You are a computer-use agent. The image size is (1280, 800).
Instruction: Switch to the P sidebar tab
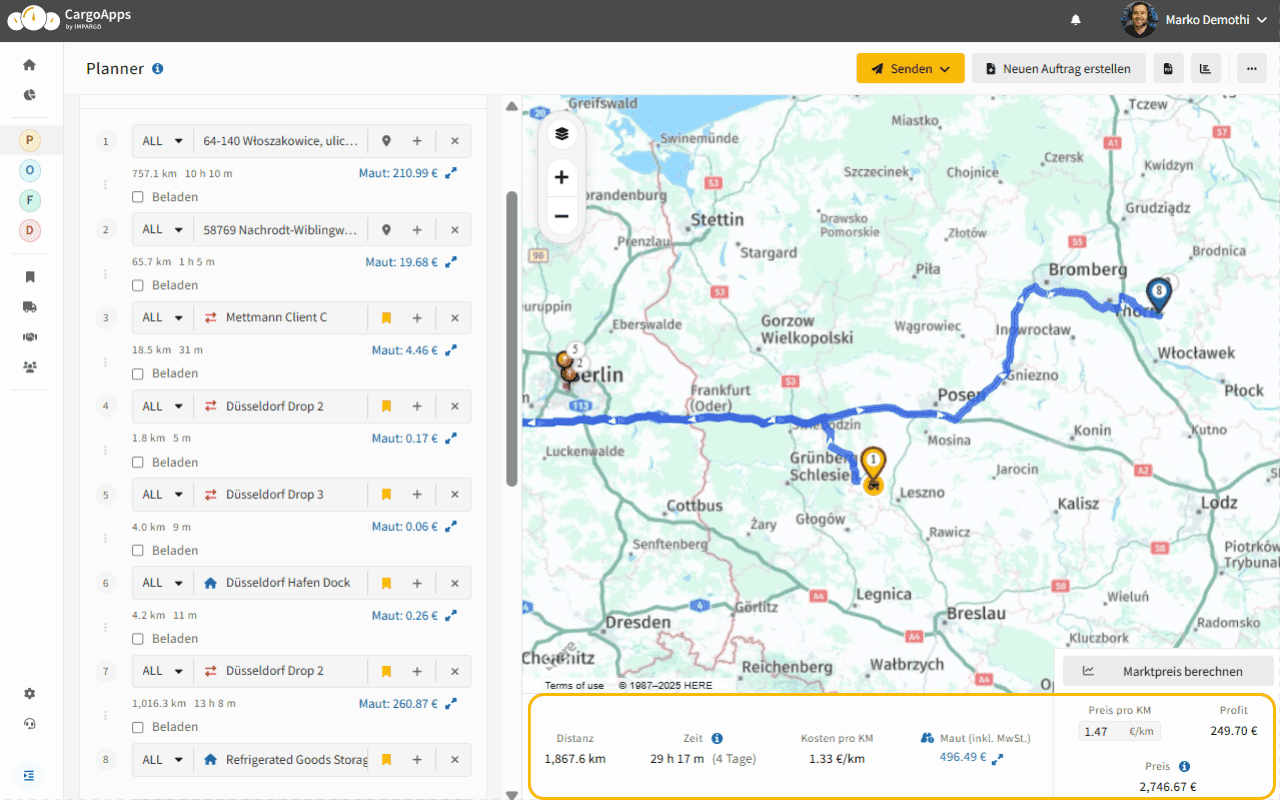coord(29,140)
